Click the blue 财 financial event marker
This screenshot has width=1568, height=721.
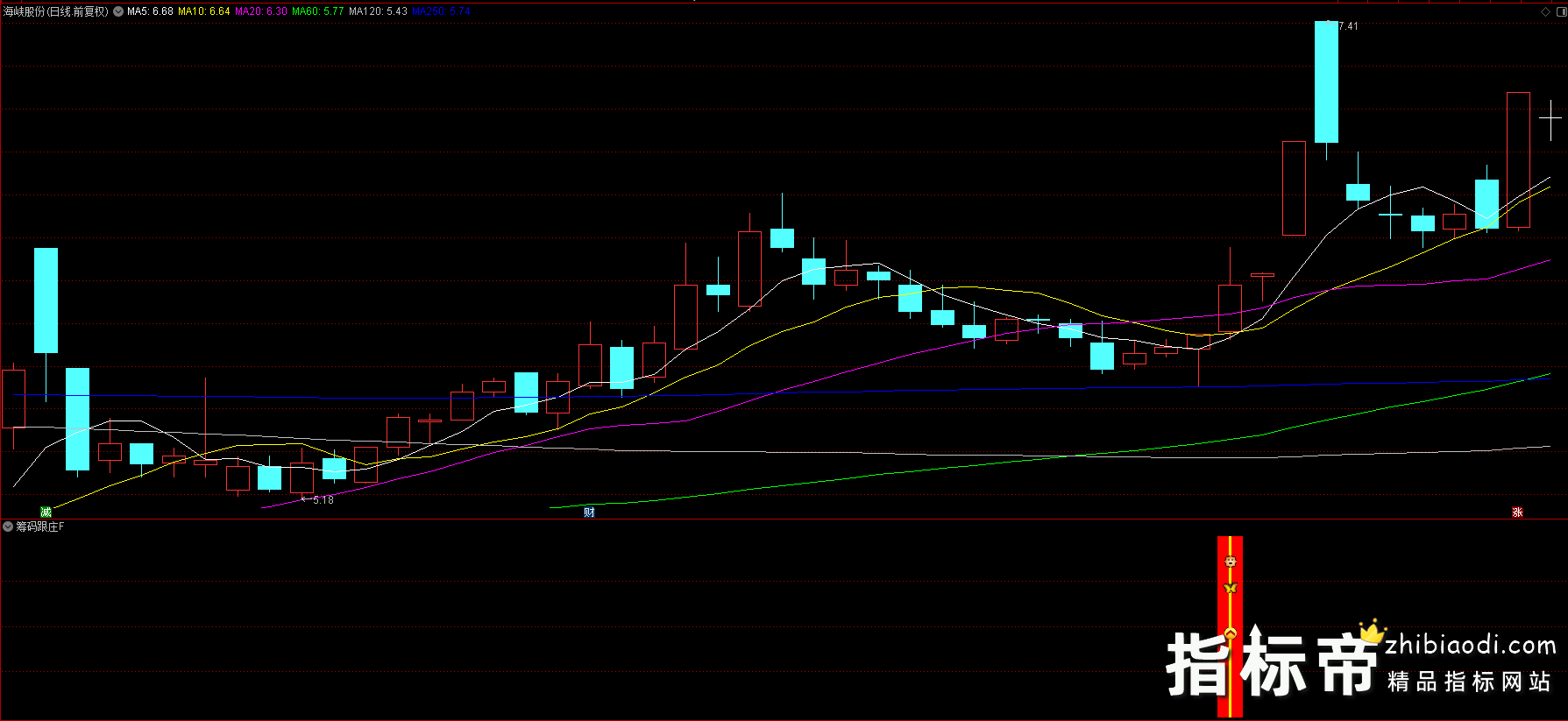coord(589,512)
